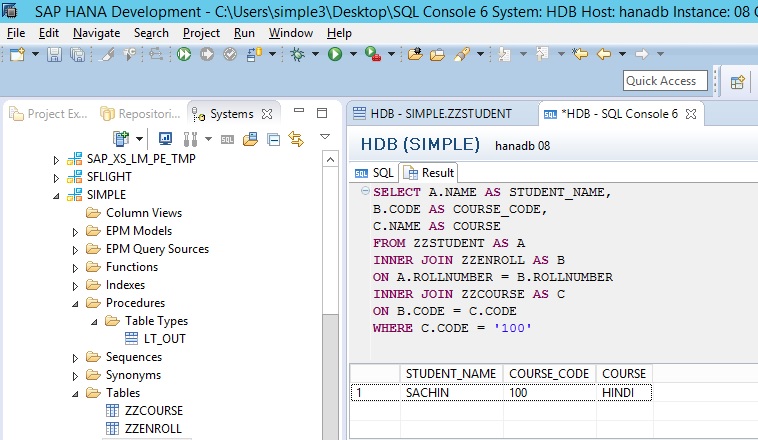The height and width of the screenshot is (440, 758).
Task: Click the Save All icon
Action: point(77,54)
